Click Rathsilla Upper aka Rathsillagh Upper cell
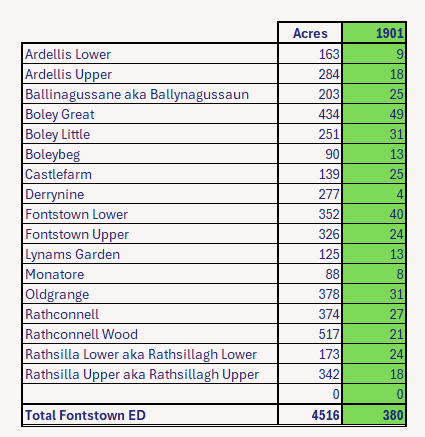The height and width of the screenshot is (437, 425). coord(150,374)
